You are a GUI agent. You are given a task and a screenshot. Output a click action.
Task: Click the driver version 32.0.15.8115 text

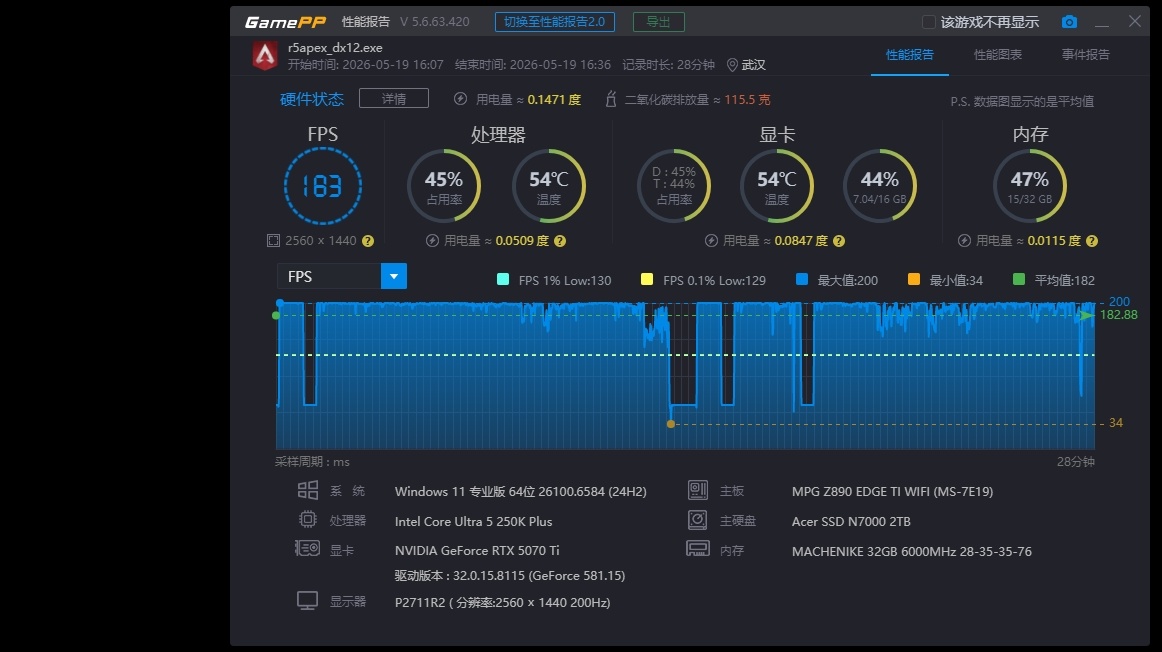click(510, 576)
